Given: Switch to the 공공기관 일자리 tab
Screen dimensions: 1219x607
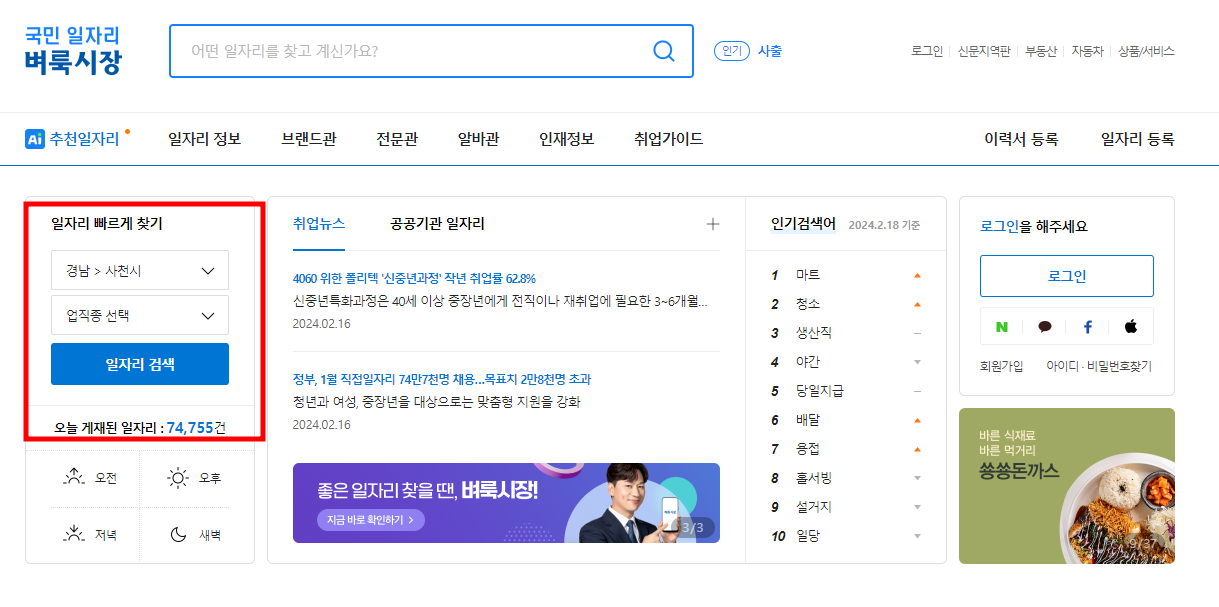Looking at the screenshot, I should pos(437,224).
